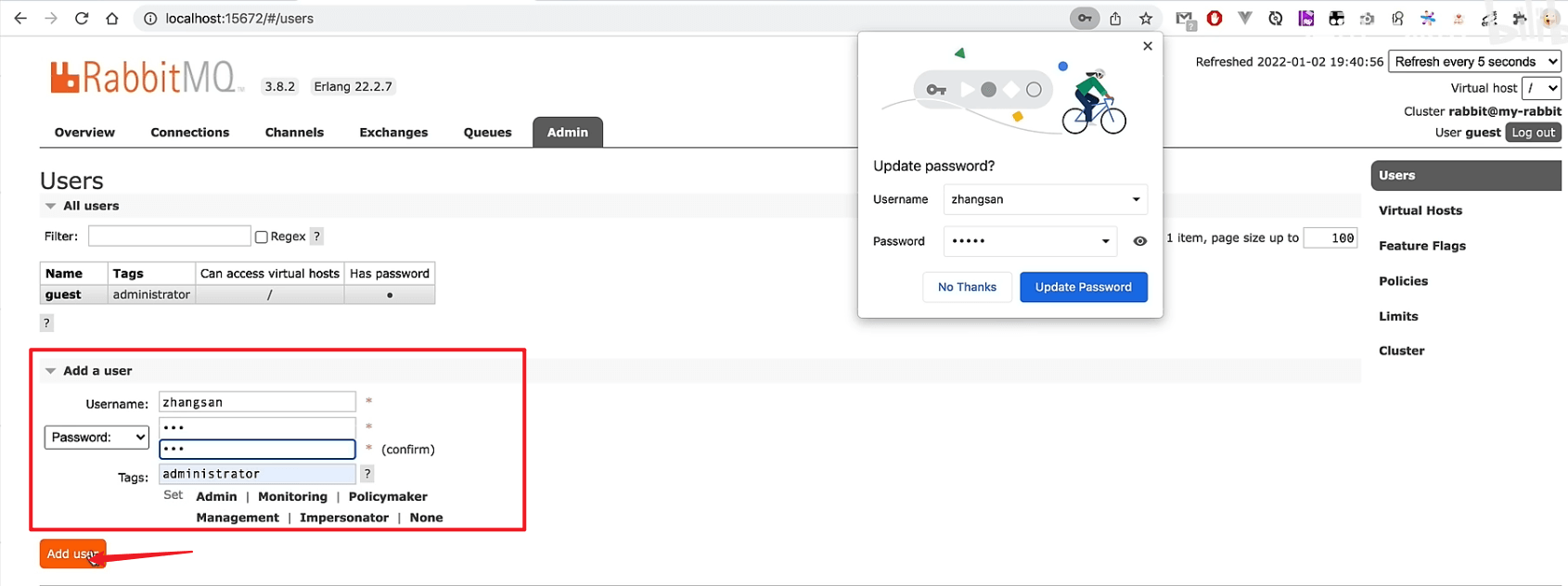Open the red AdBlock stop-hand extension
The width and height of the screenshot is (1568, 586).
point(1215,19)
